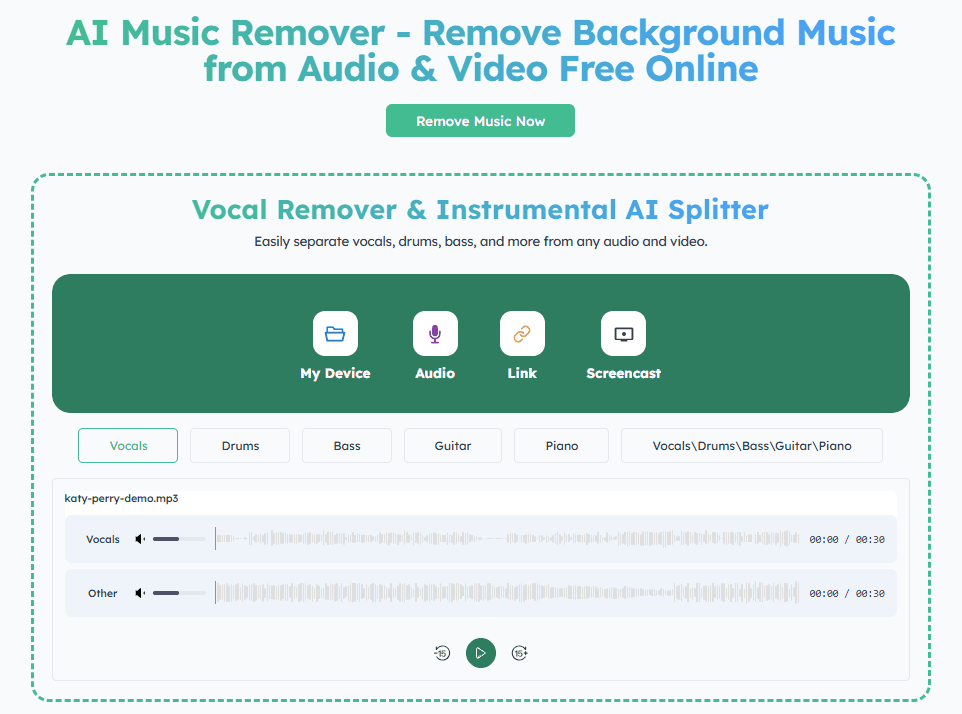Click the Vocals track label in the player

point(102,539)
